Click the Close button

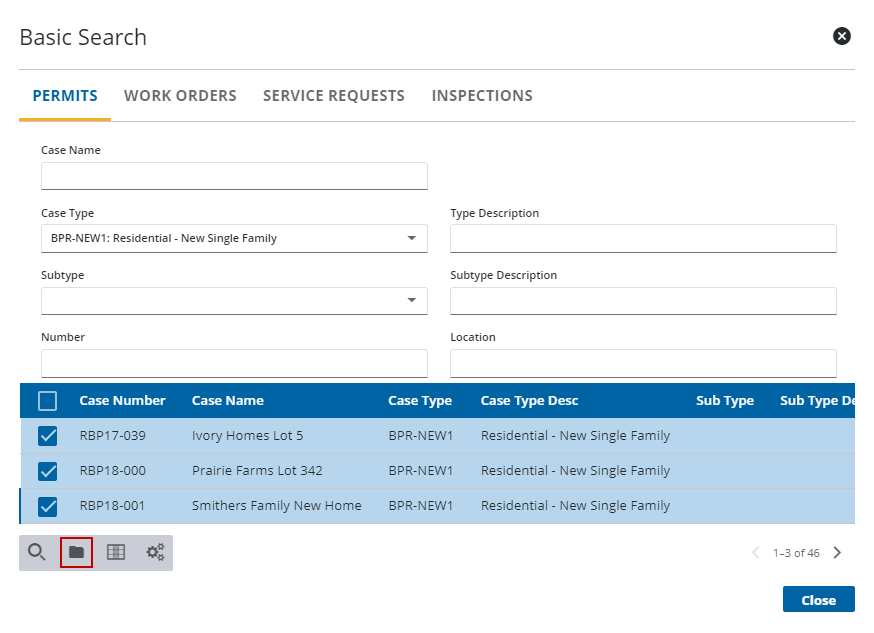pos(818,599)
